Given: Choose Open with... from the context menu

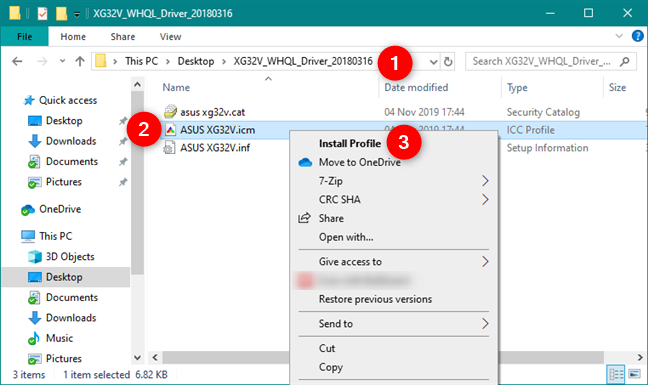Looking at the screenshot, I should tap(346, 237).
